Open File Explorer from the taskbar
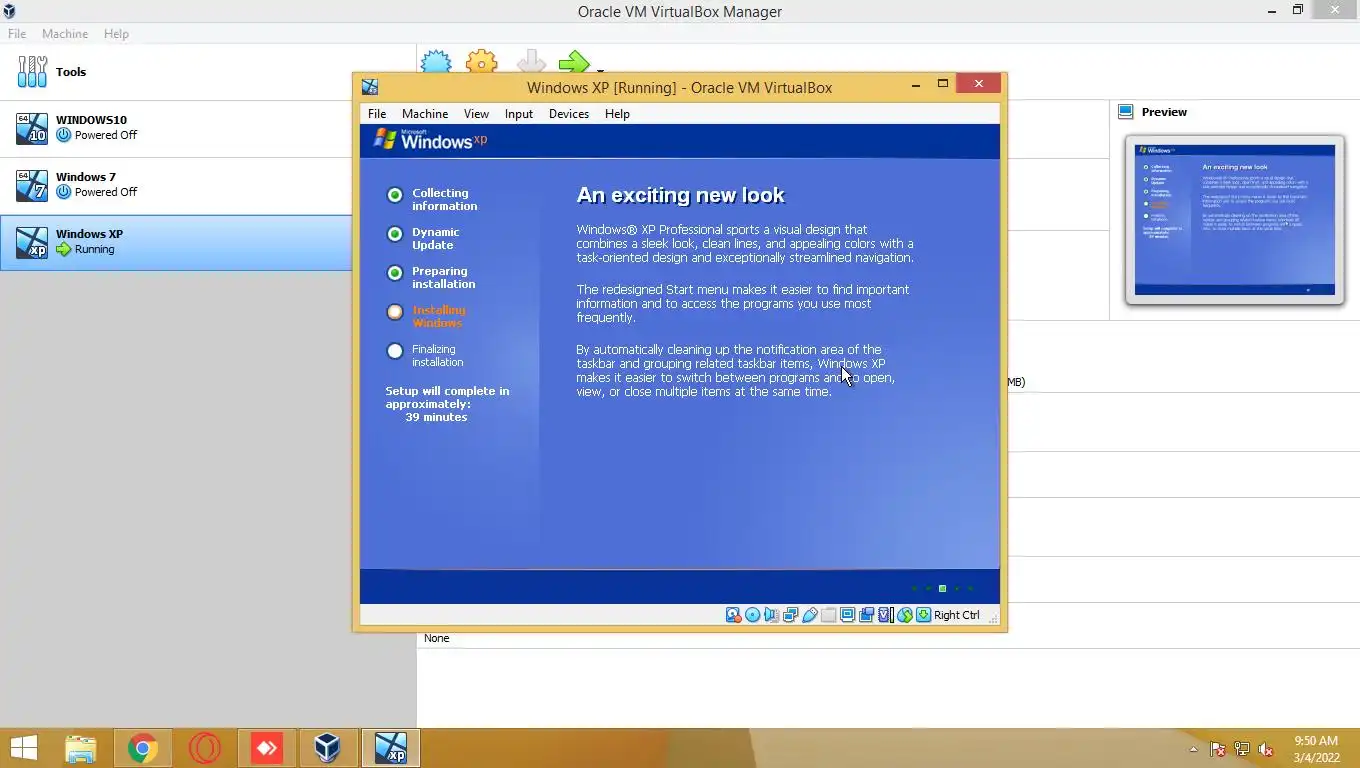 coord(81,748)
